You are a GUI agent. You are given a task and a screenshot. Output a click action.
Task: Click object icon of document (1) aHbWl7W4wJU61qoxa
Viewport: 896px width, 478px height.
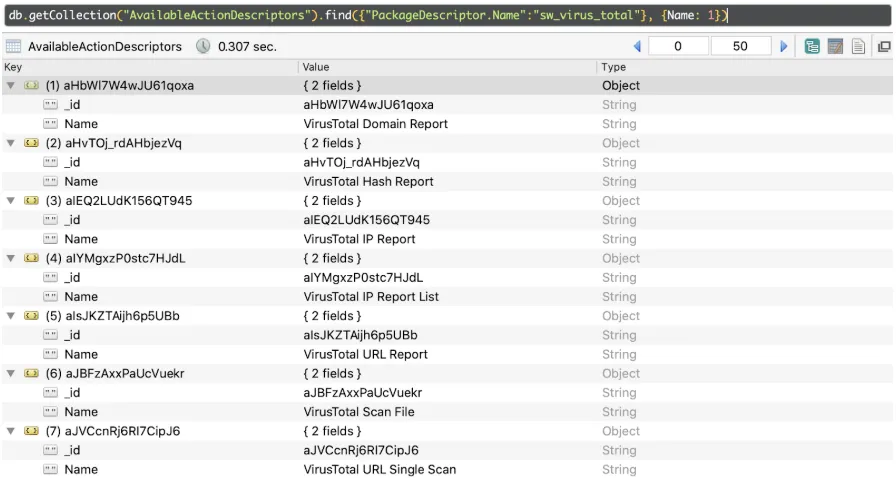click(x=31, y=85)
